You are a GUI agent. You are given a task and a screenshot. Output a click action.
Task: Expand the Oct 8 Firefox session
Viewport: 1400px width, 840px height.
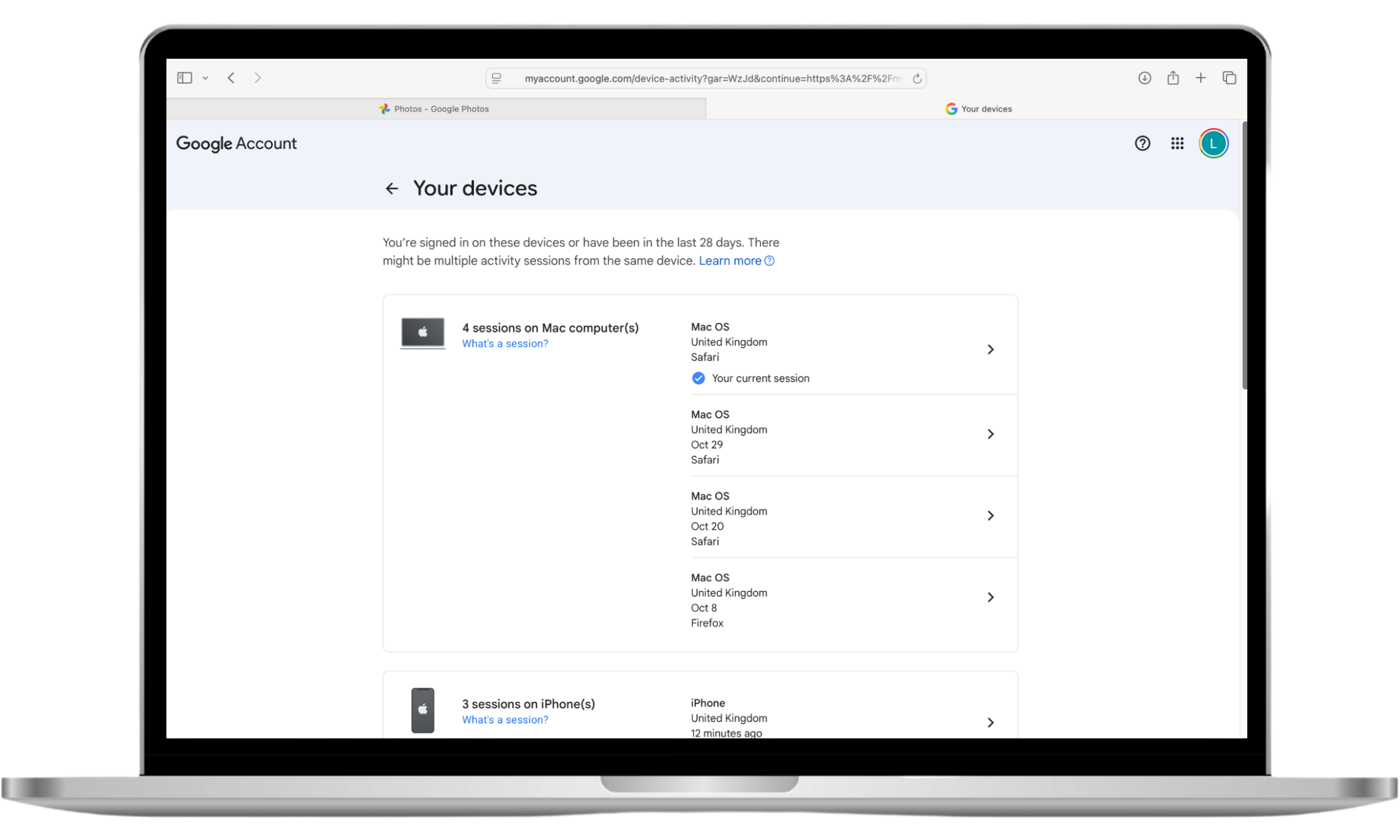click(x=990, y=597)
